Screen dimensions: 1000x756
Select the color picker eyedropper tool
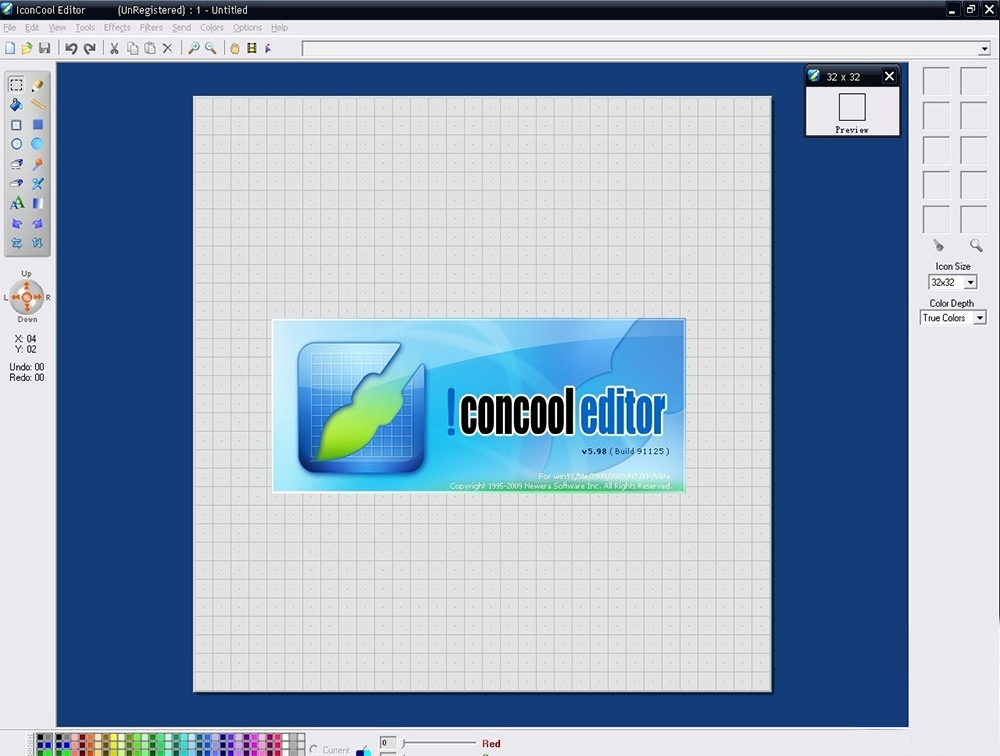point(38,164)
